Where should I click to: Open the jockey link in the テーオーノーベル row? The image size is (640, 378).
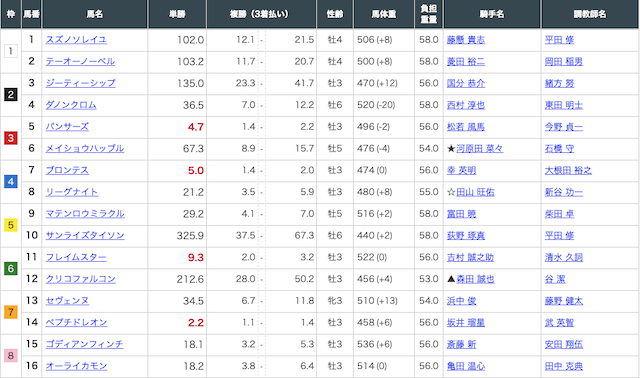point(466,61)
